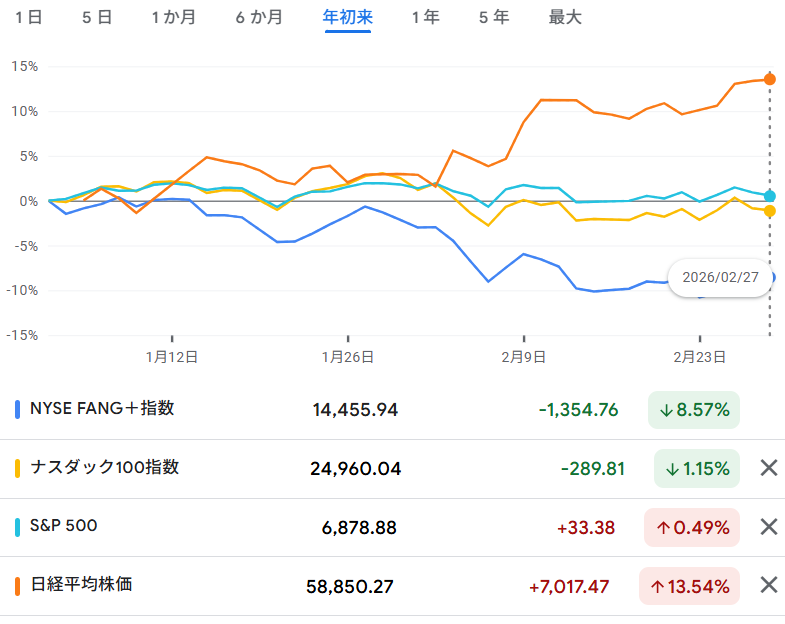Show the 5年 chart range
785x624 pixels.
(x=493, y=18)
